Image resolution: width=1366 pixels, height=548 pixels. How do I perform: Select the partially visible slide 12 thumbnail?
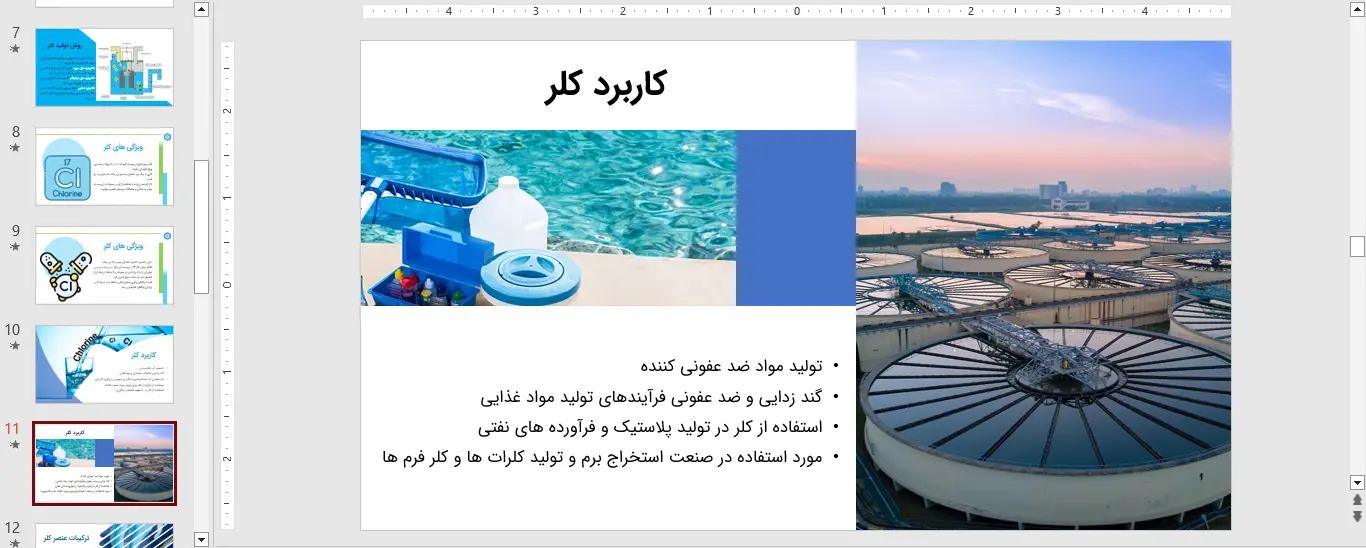pyautogui.click(x=105, y=535)
